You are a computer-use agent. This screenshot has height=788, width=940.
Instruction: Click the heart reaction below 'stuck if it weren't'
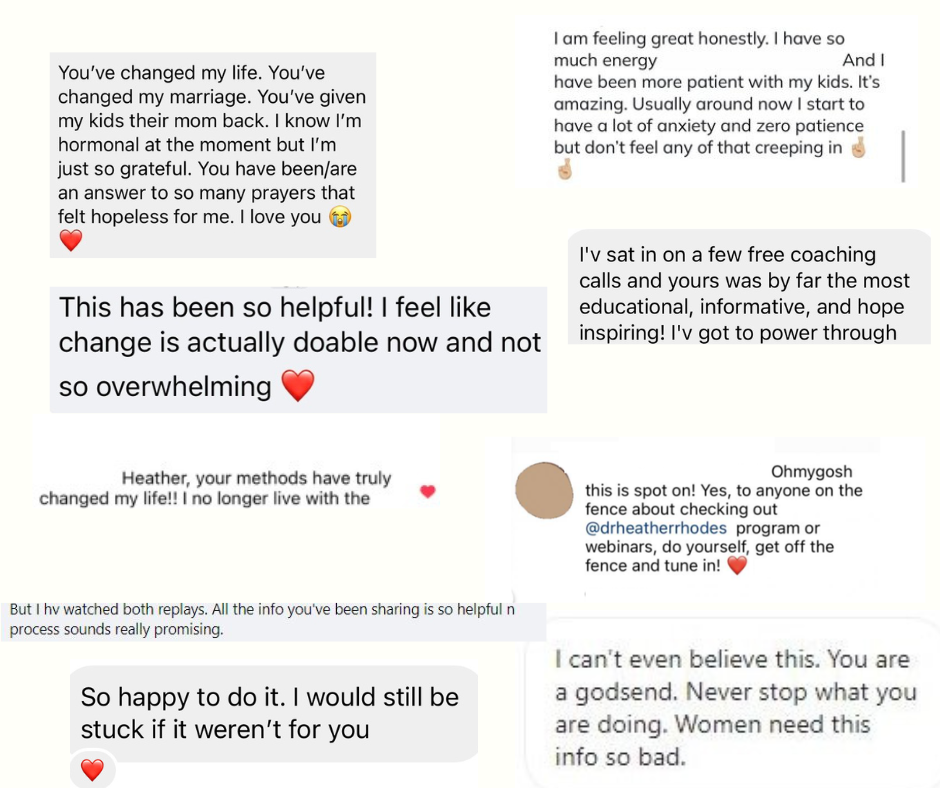92,769
